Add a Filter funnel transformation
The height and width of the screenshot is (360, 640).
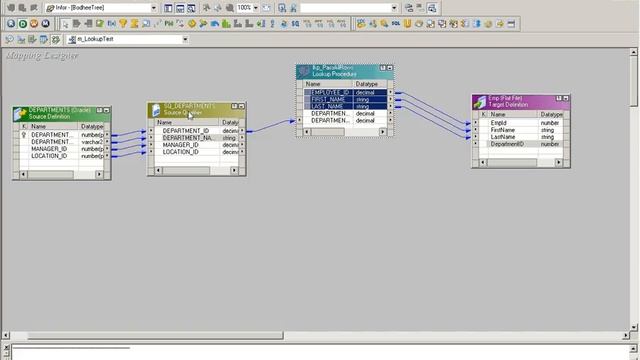pos(123,24)
